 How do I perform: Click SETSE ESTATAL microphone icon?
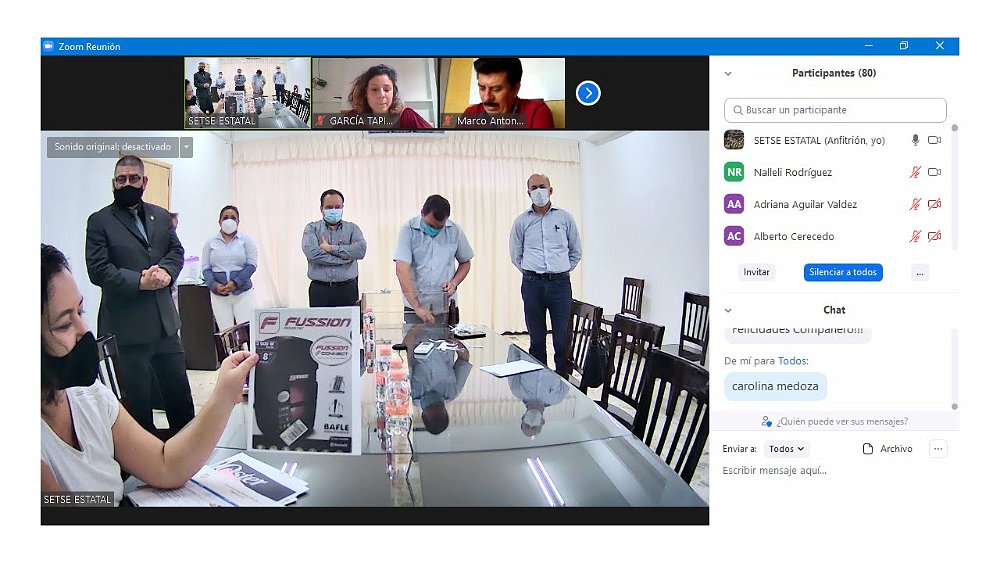point(915,141)
